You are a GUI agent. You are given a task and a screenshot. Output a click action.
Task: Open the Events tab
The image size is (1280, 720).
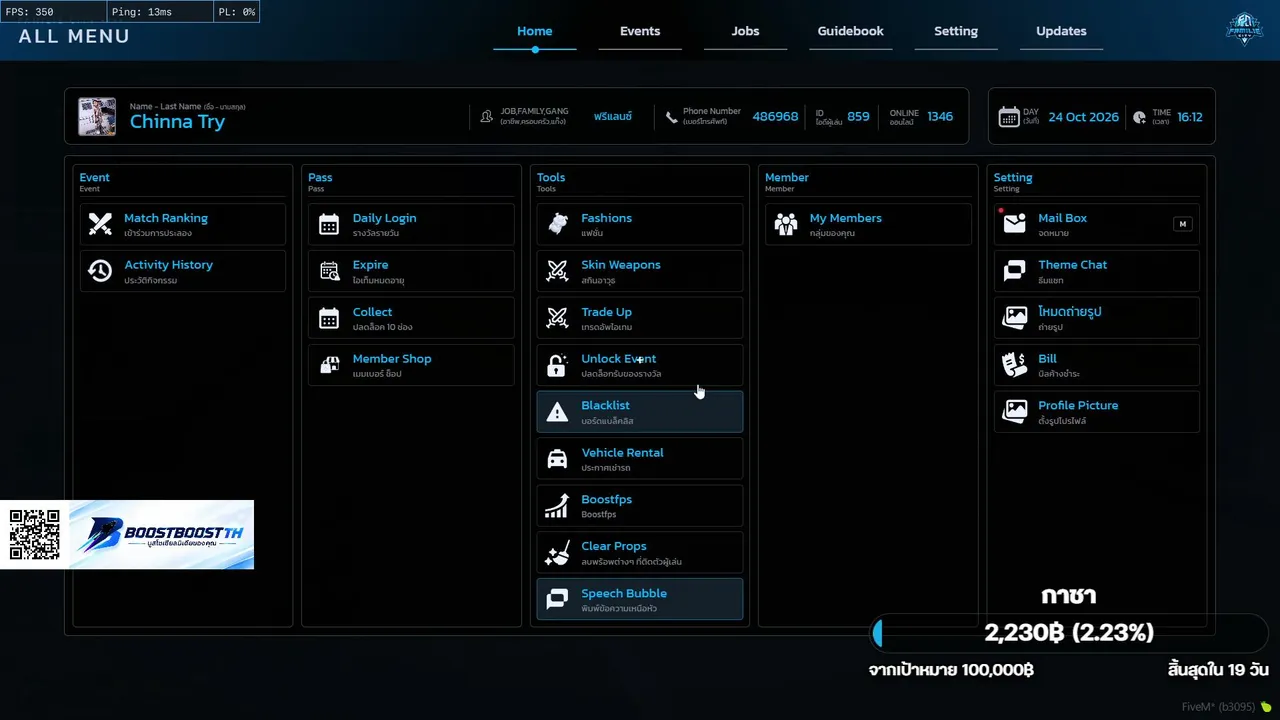(640, 31)
